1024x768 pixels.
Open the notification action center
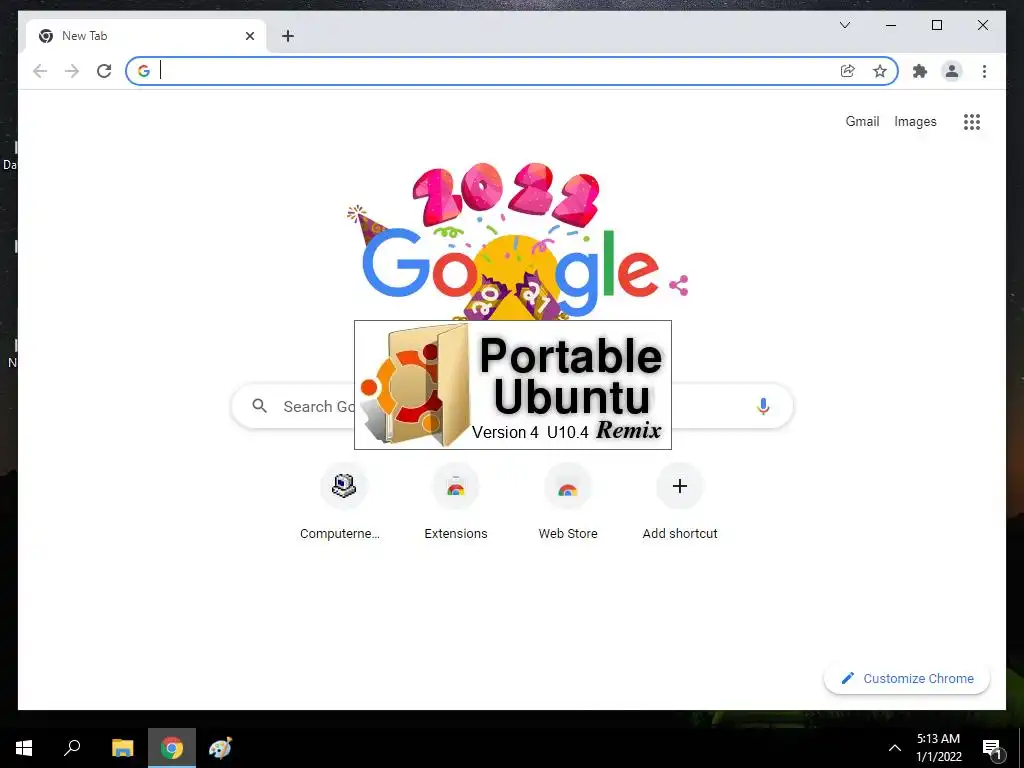pos(992,748)
